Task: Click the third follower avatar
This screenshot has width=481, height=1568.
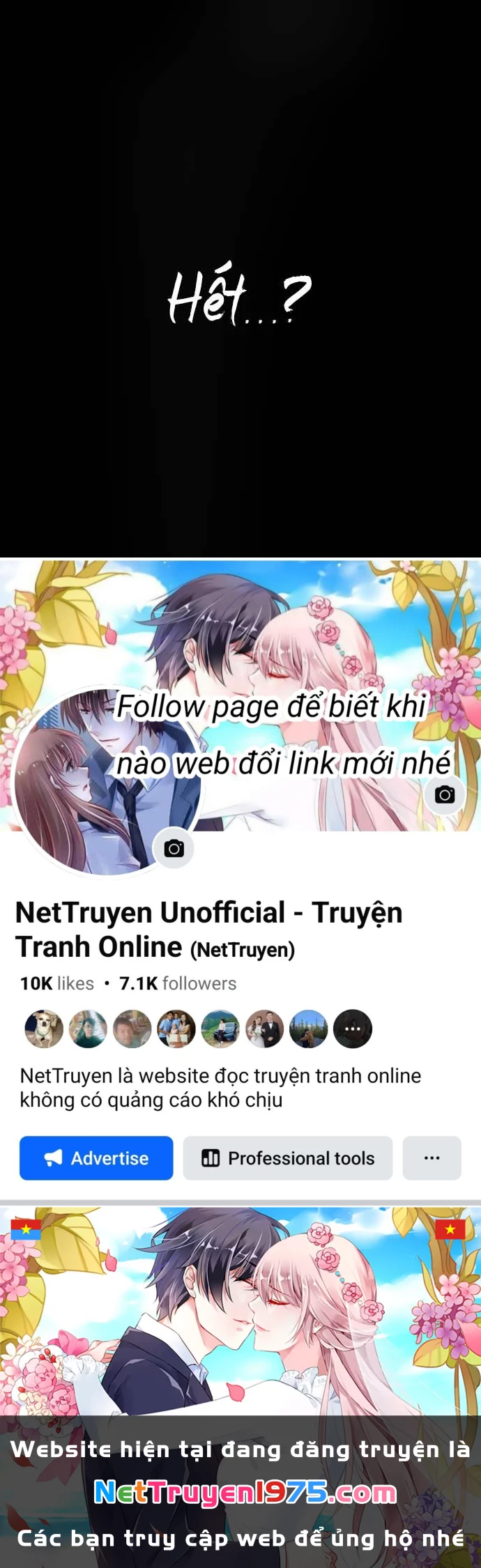Action: 132,1029
